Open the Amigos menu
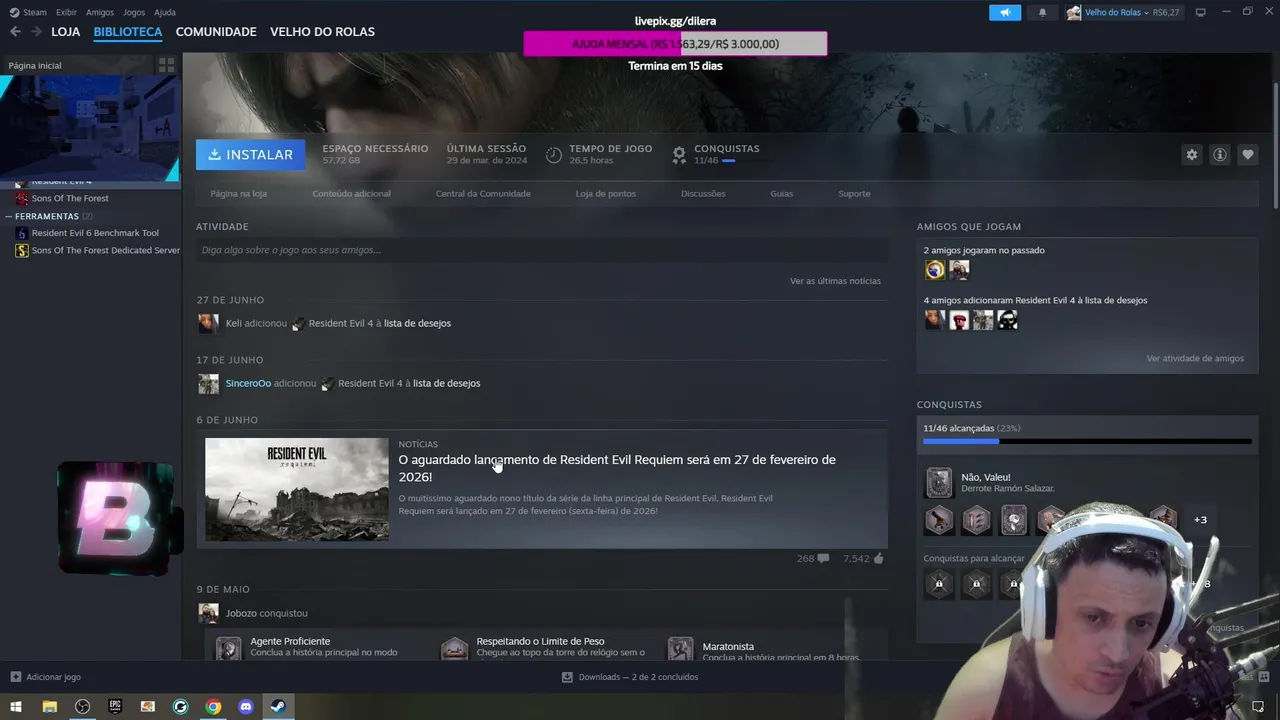This screenshot has height=720, width=1280. pos(100,12)
